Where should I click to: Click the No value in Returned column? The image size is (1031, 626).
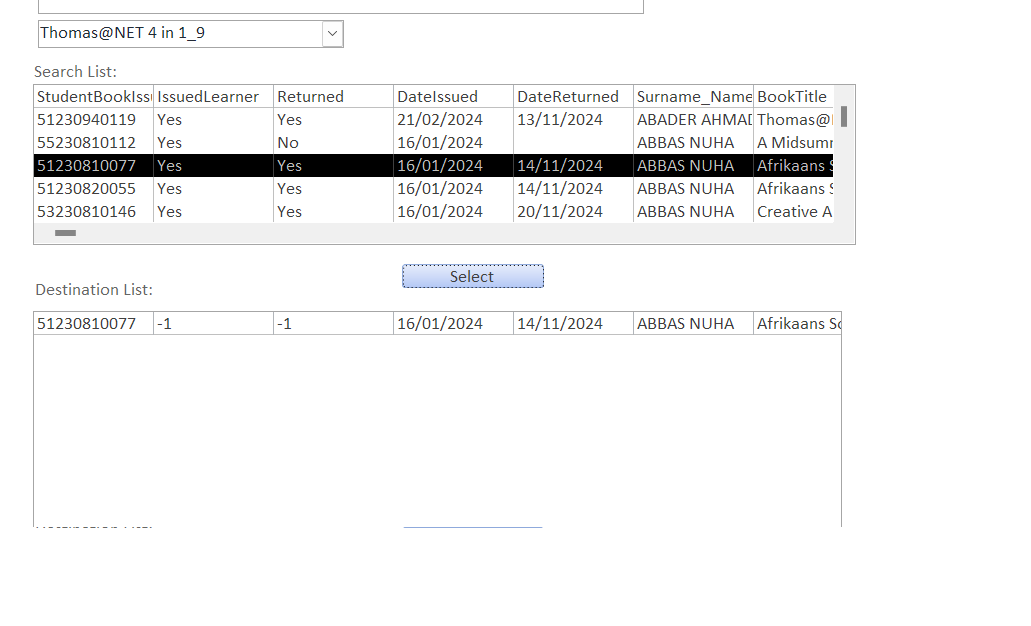click(288, 143)
